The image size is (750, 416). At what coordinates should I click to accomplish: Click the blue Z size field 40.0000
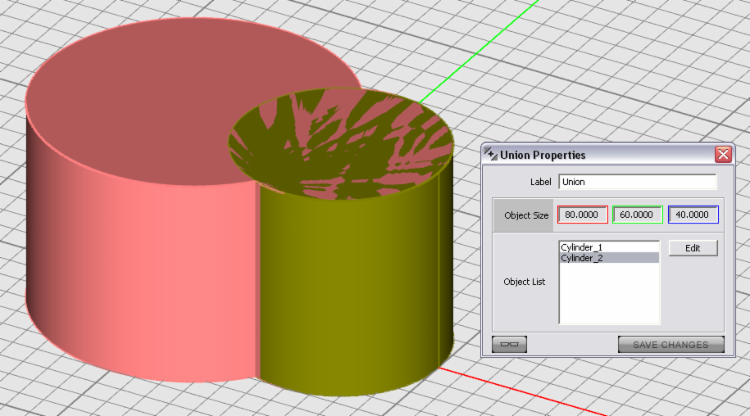coord(693,215)
